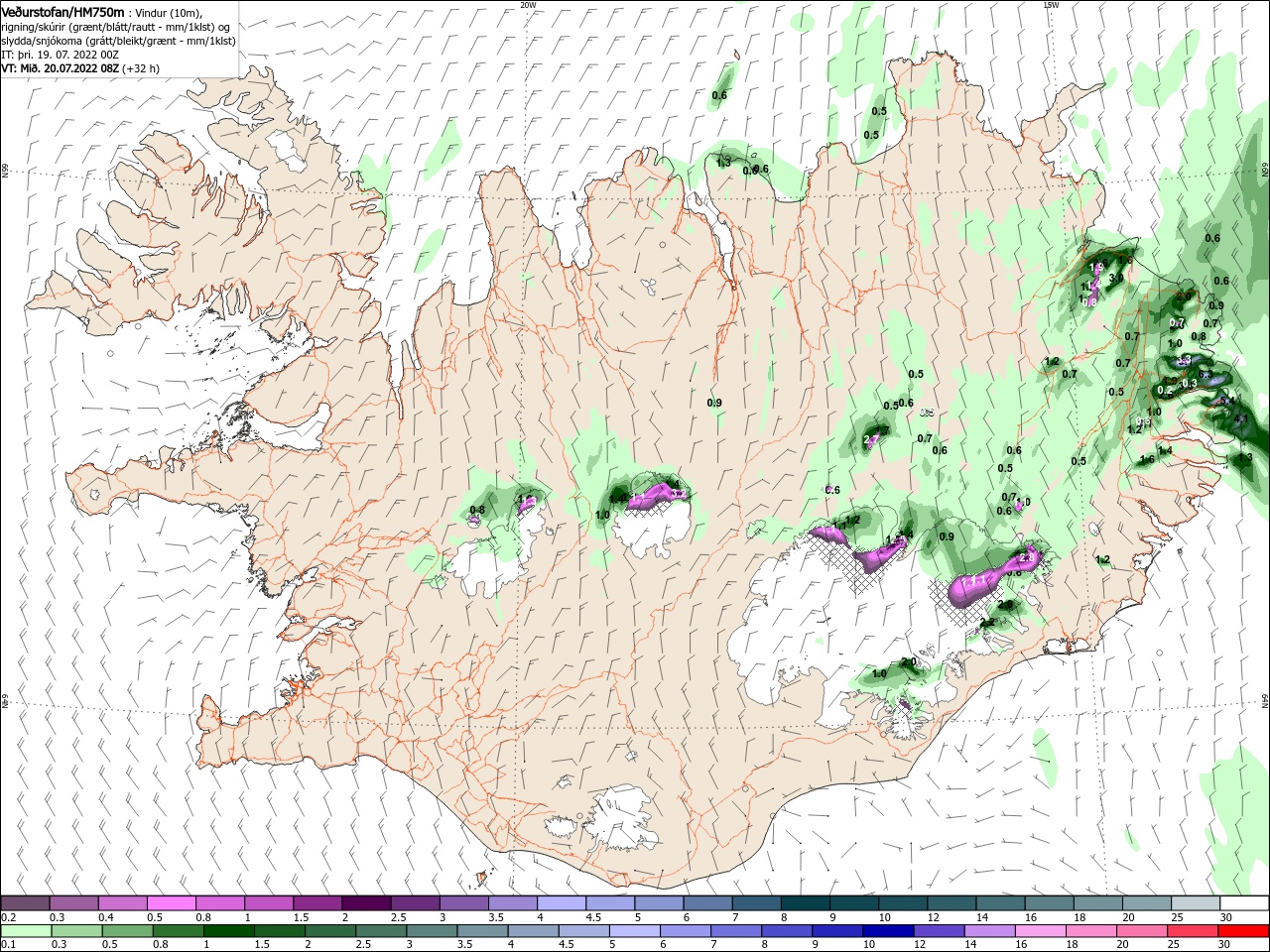Select the dark plum 0.2 swatch in upper legend

26,903
